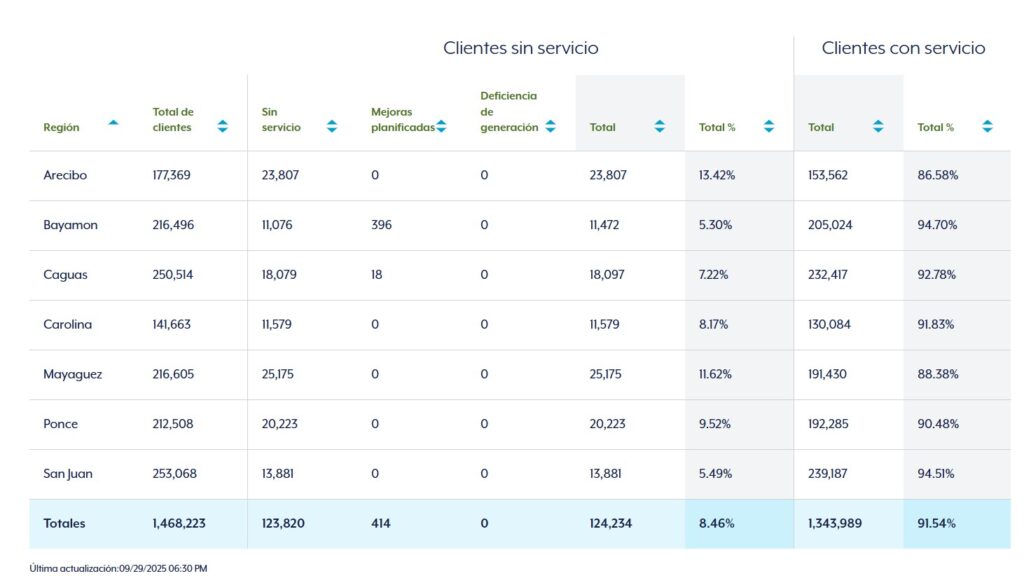Click the Clientes con servicio heading
The image size is (1024, 576).
coord(903,48)
